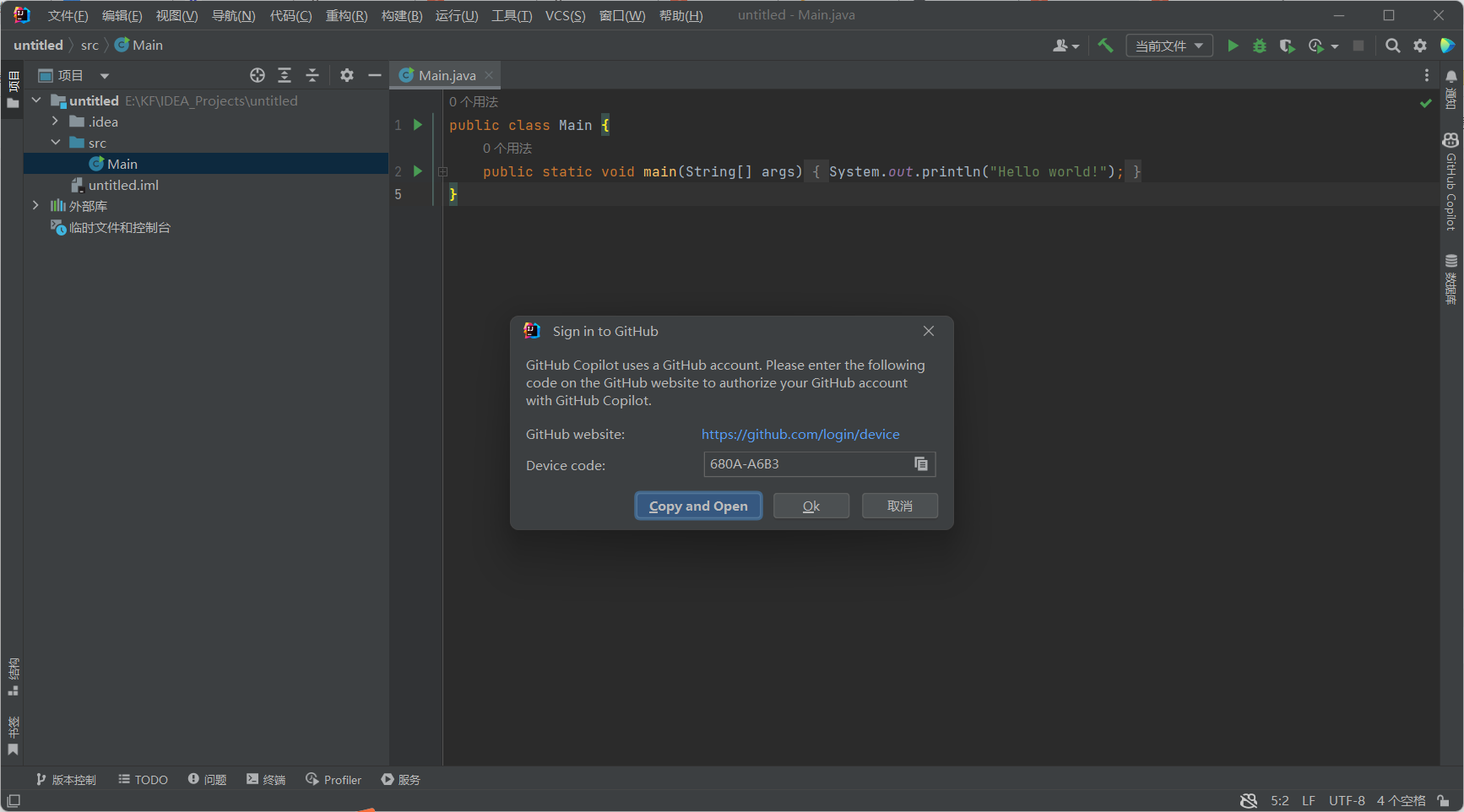Image resolution: width=1464 pixels, height=812 pixels.
Task: Open 问题 problems tool window
Action: coord(207,779)
